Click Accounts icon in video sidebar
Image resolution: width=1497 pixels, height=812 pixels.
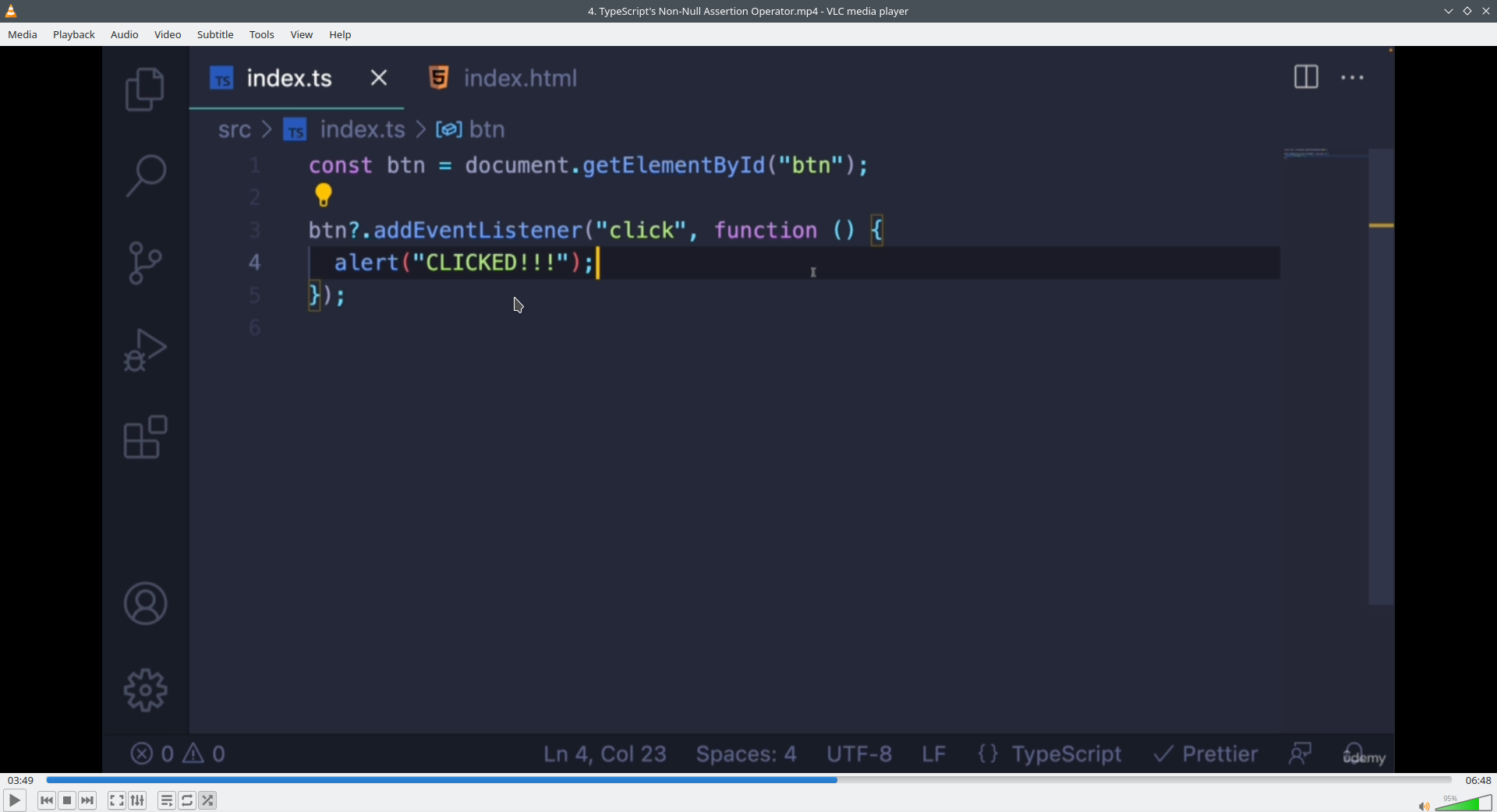(145, 603)
